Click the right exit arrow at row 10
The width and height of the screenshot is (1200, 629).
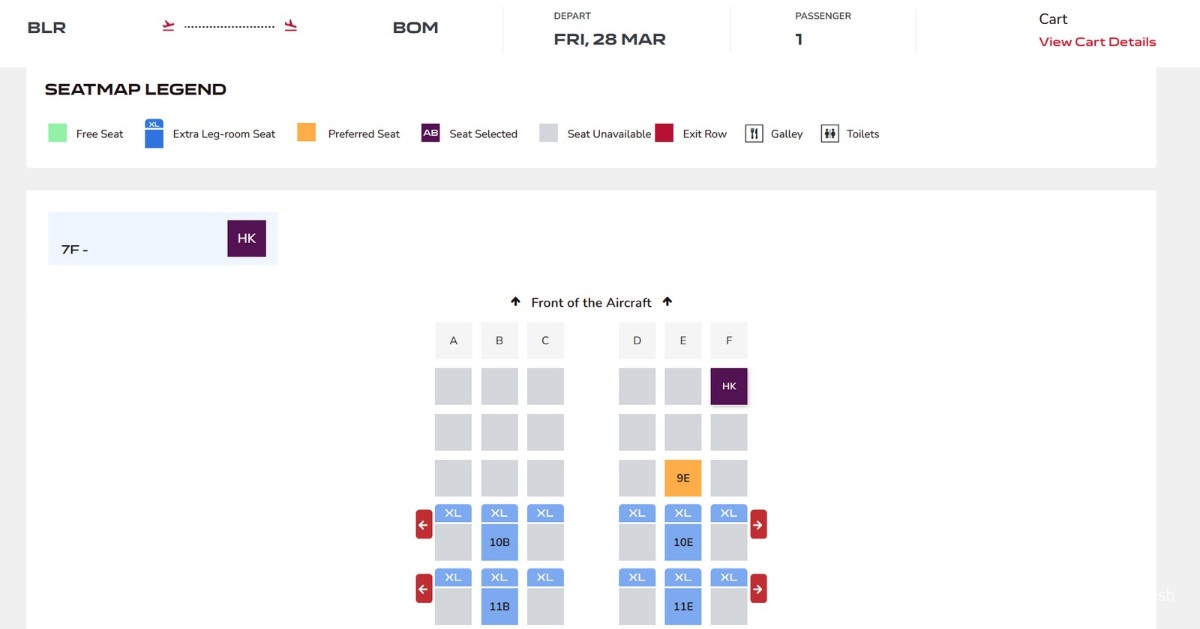758,524
